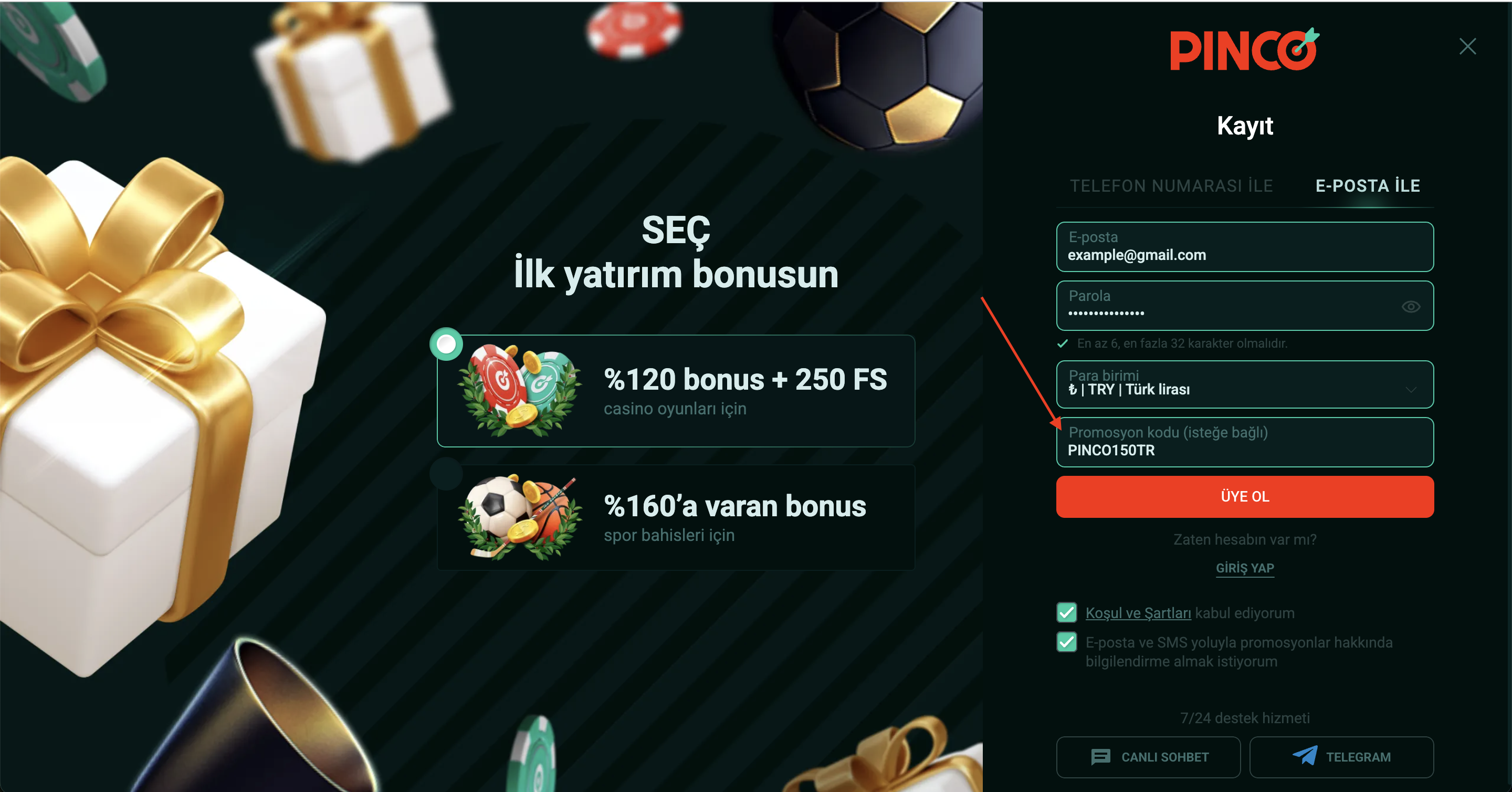Click the Telegram paper plane icon
Screen dimensions: 1512x792
[x=1305, y=756]
